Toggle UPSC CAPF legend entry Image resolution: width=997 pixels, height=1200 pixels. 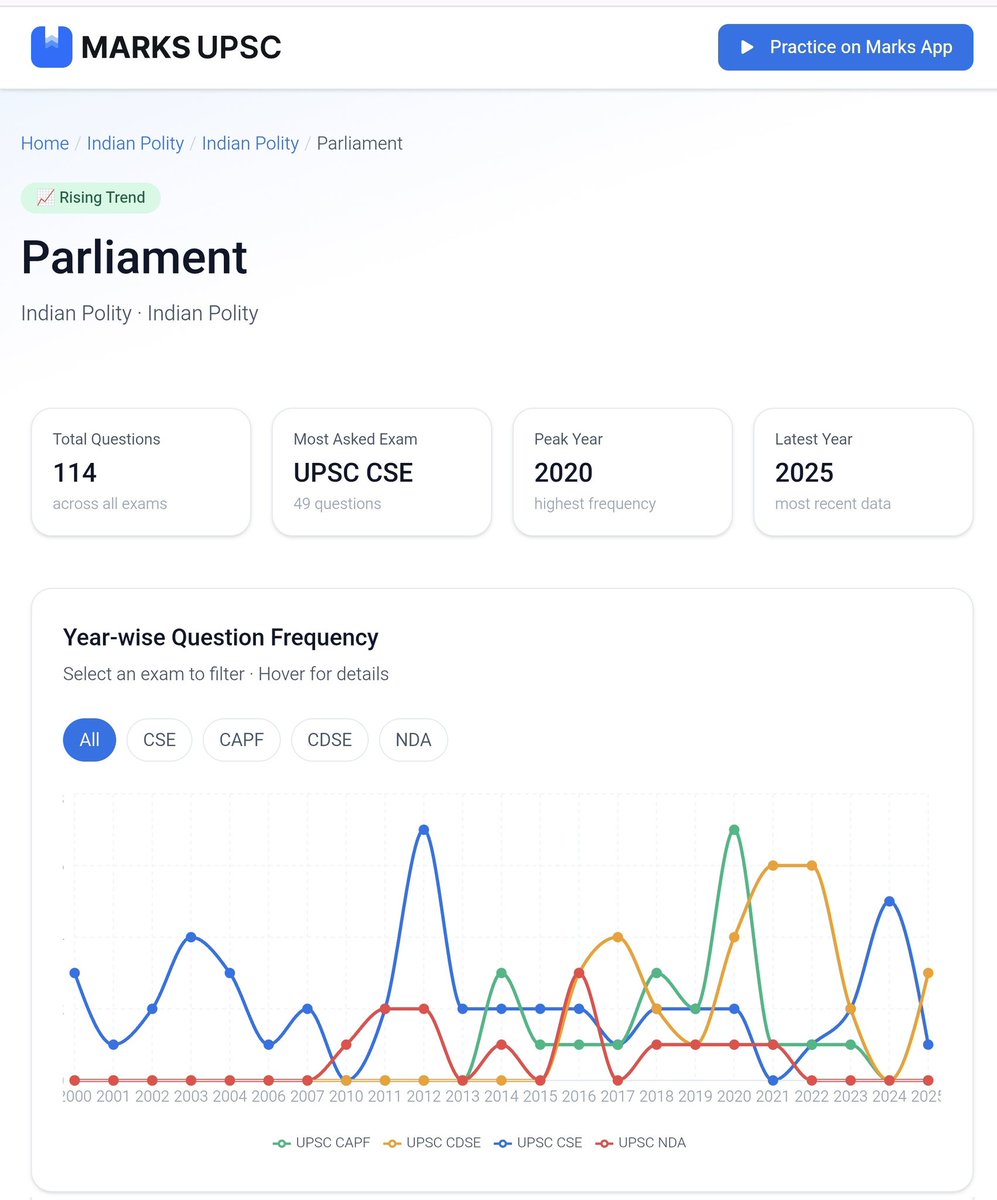click(x=322, y=1142)
